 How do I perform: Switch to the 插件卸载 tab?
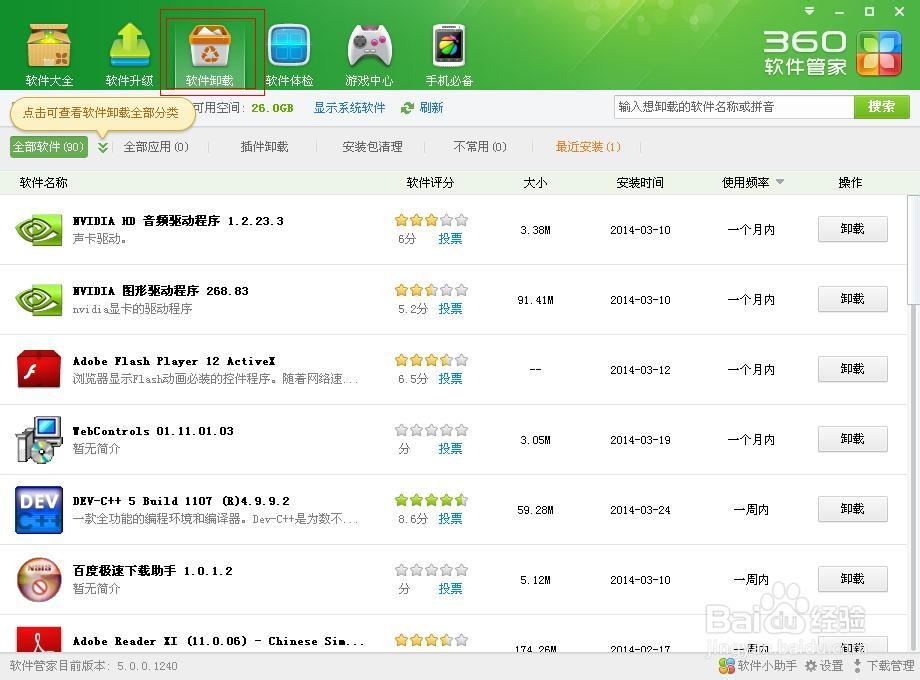[265, 147]
